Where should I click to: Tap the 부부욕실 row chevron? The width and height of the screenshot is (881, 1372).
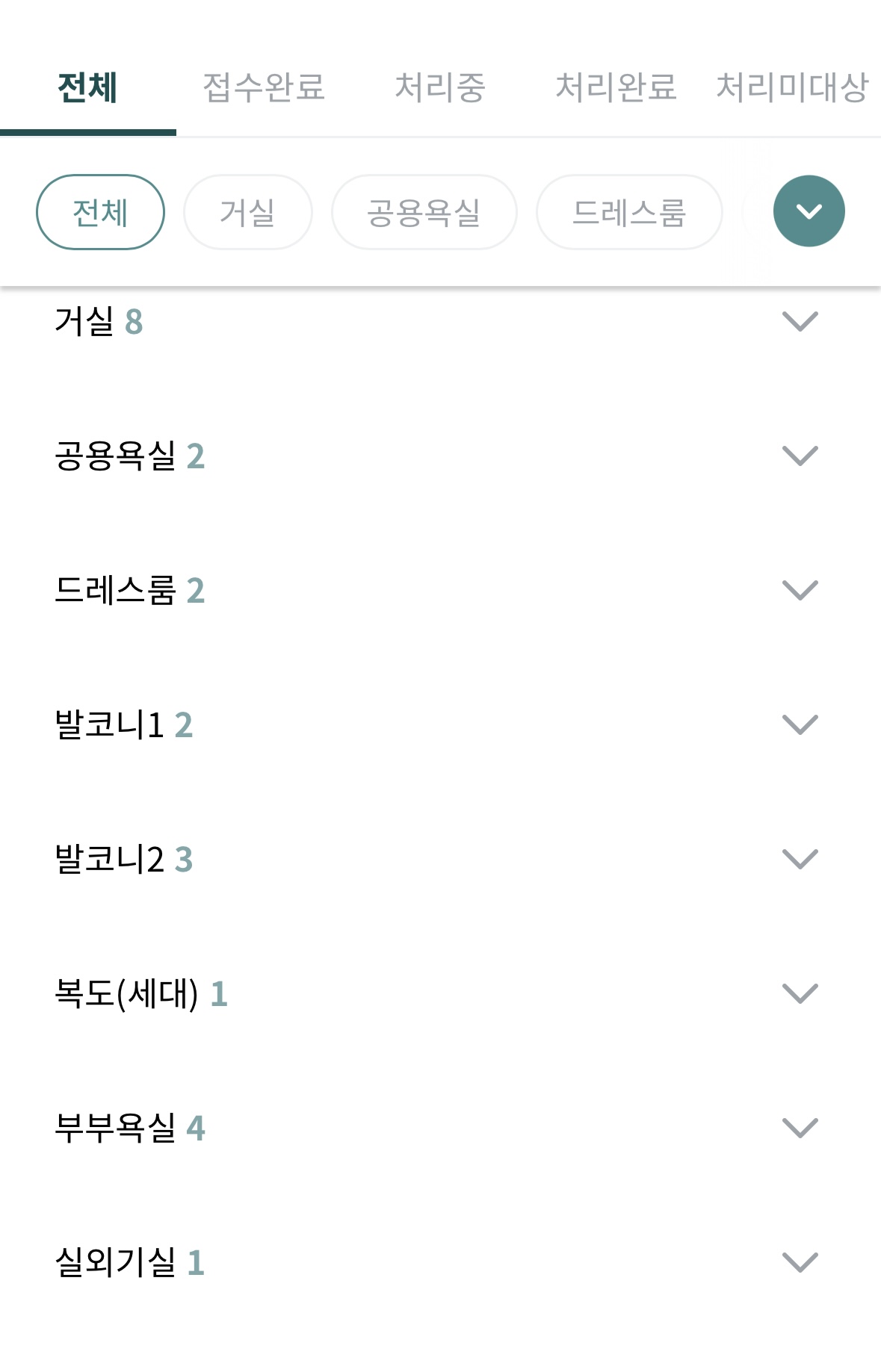(800, 1128)
